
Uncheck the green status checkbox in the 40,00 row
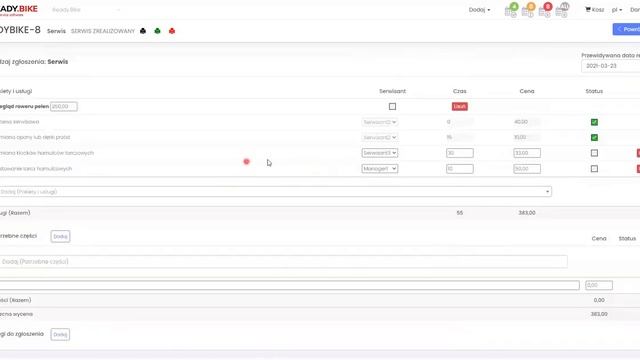594,122
